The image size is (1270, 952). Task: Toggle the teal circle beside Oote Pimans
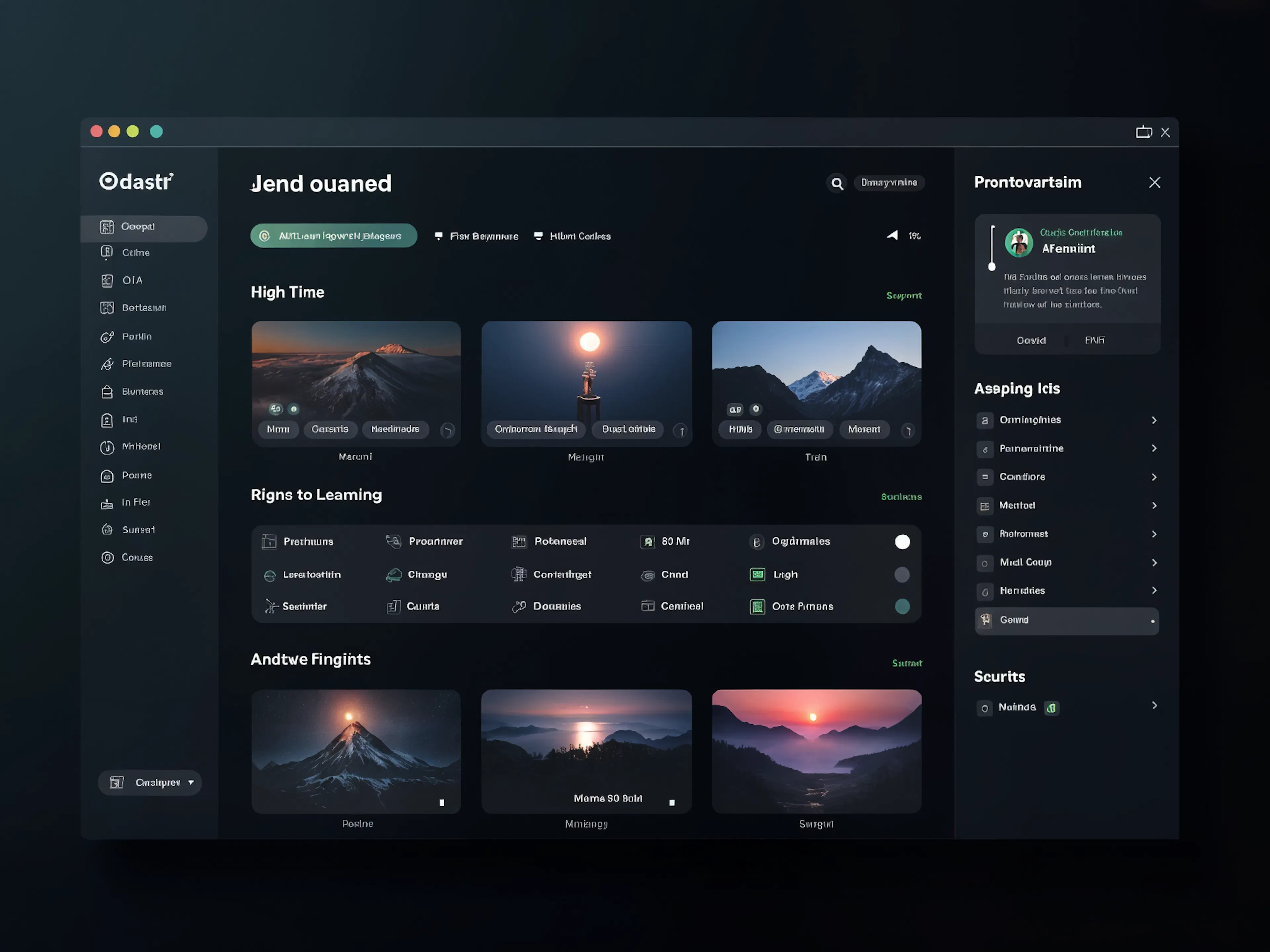pyautogui.click(x=902, y=607)
